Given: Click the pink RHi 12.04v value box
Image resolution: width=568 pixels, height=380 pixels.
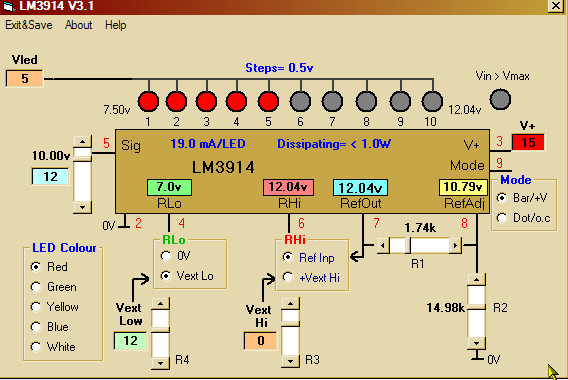Looking at the screenshot, I should coord(288,187).
